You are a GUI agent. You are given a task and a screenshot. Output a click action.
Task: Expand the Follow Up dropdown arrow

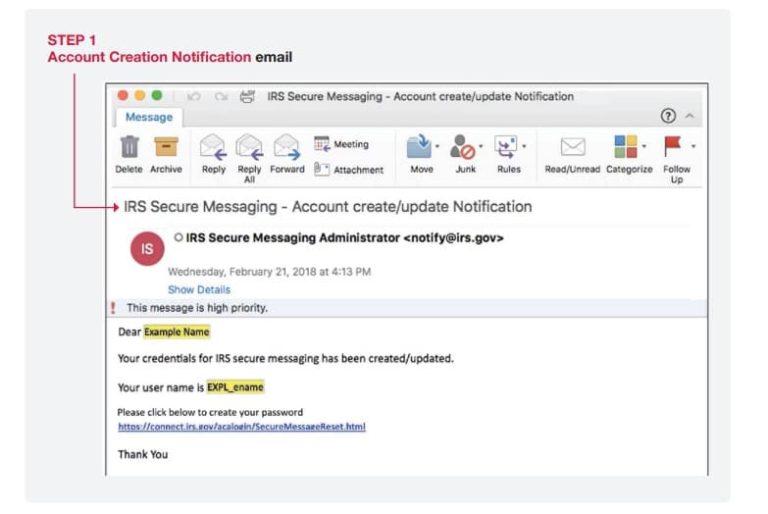[693, 146]
